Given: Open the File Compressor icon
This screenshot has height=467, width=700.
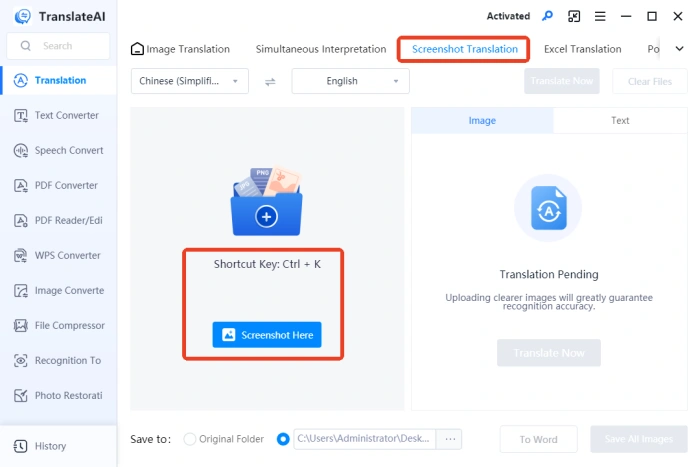Looking at the screenshot, I should (21, 325).
